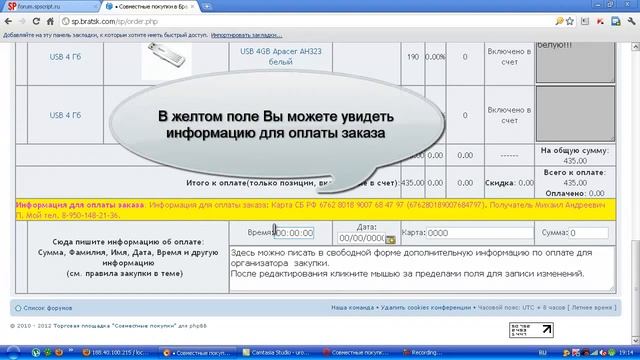This screenshot has height=360, width=640.
Task: Click the browser forward arrow
Action: coord(22,21)
